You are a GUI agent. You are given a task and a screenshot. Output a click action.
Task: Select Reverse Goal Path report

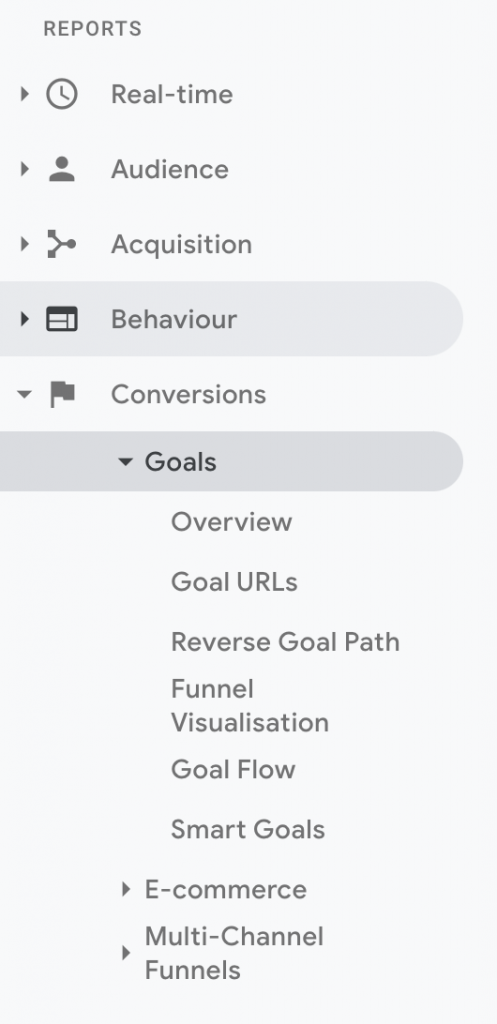pyautogui.click(x=285, y=642)
